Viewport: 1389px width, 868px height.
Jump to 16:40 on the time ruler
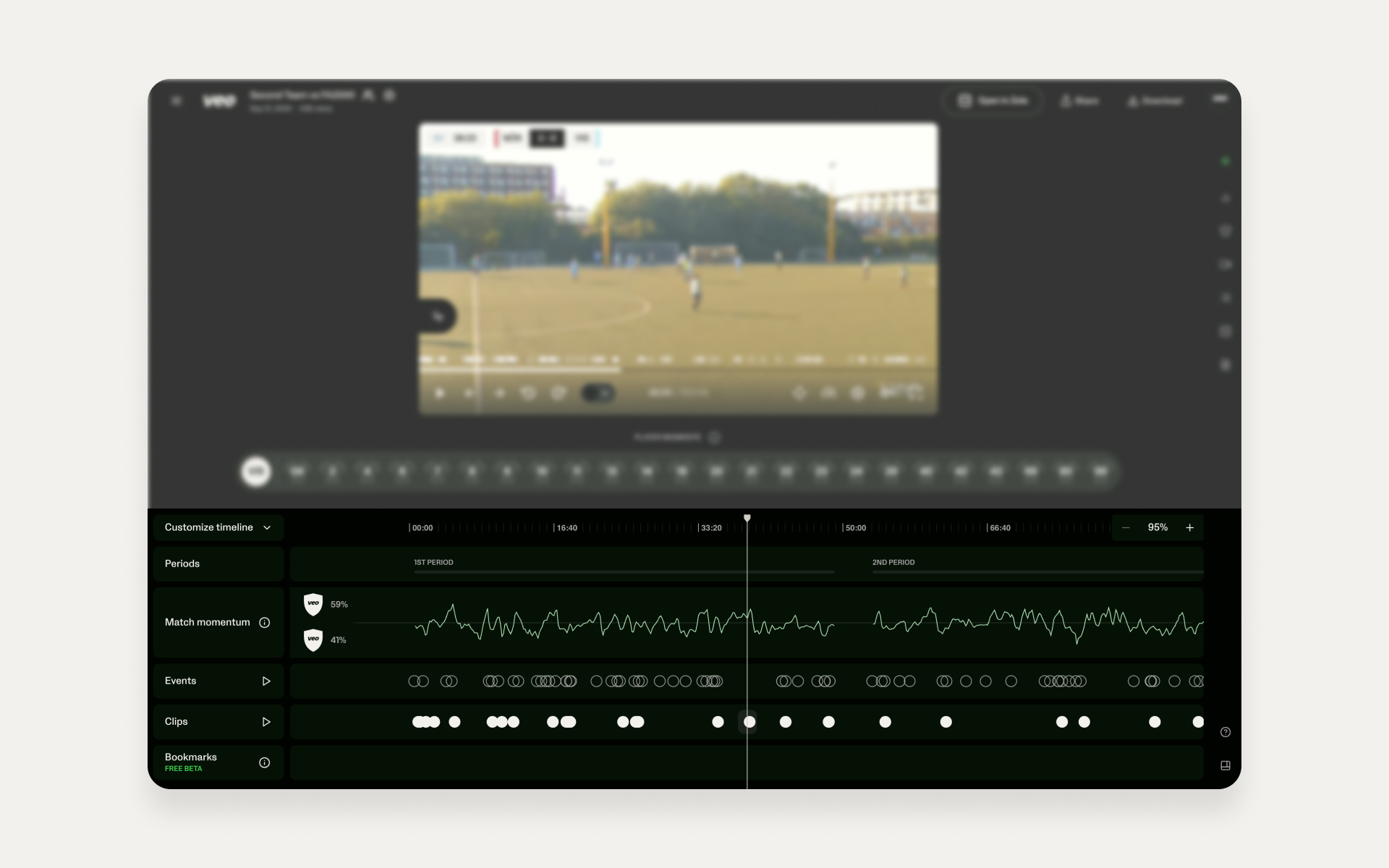[x=566, y=528]
